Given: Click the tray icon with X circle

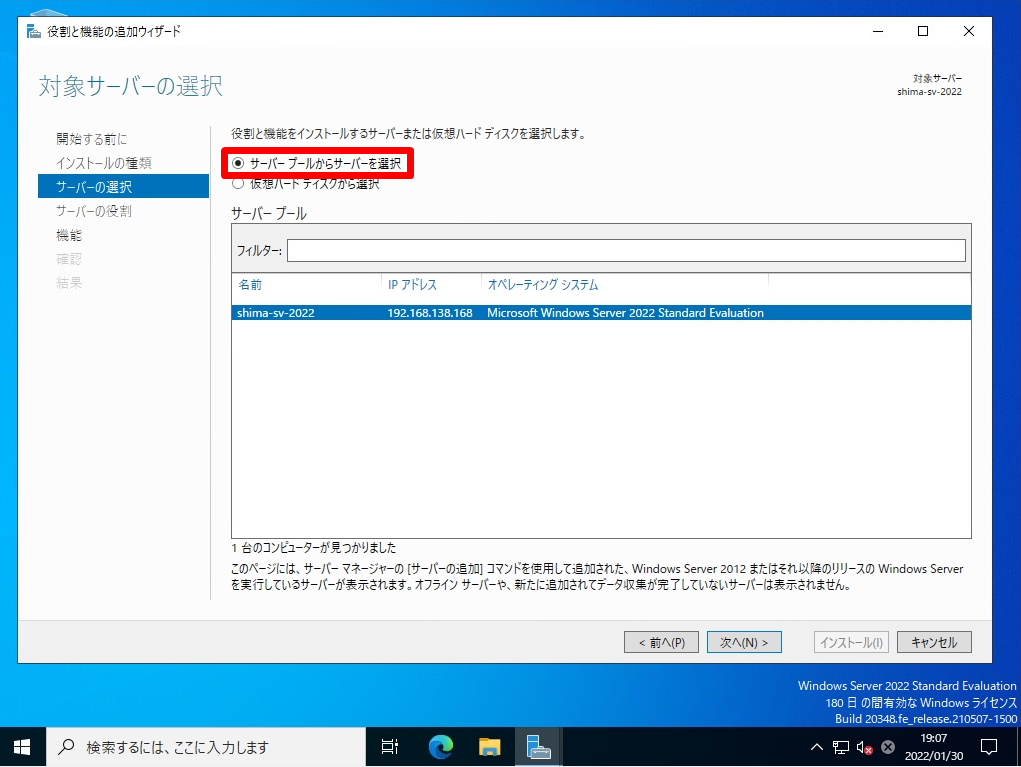Looking at the screenshot, I should [x=888, y=747].
